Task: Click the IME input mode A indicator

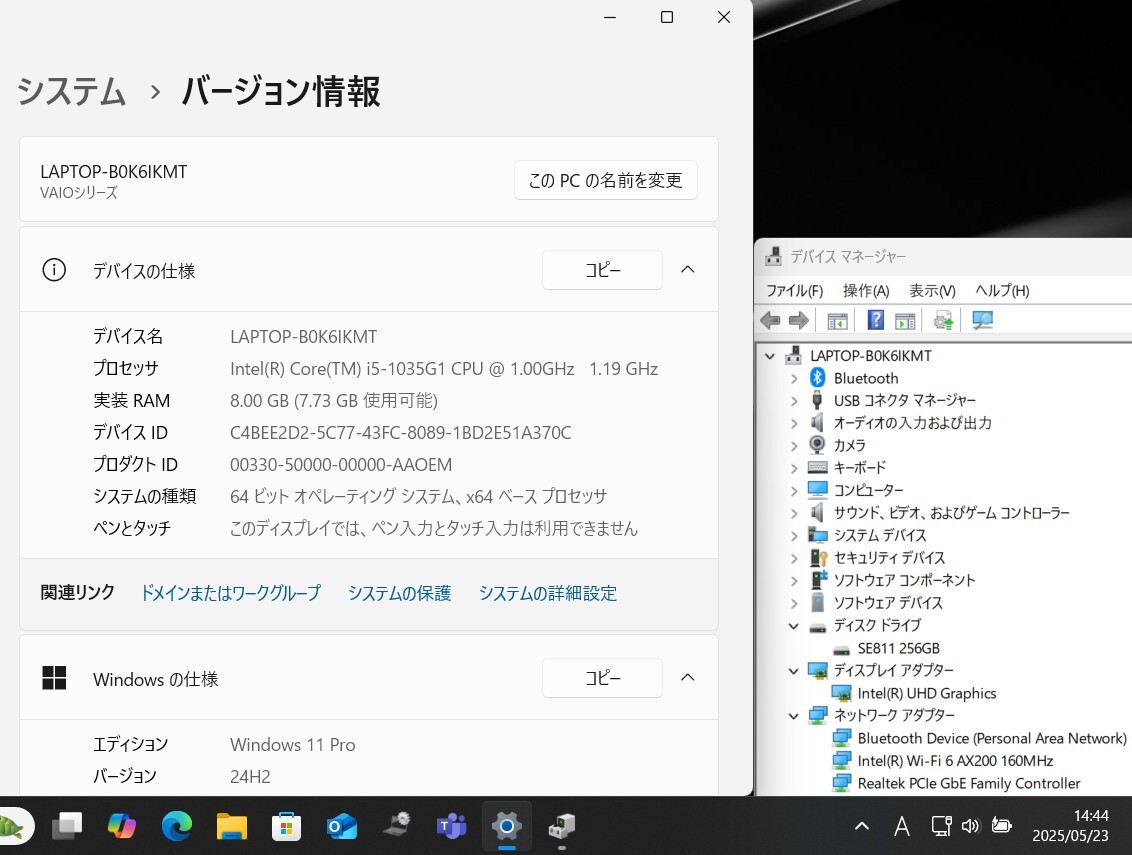Action: (902, 826)
